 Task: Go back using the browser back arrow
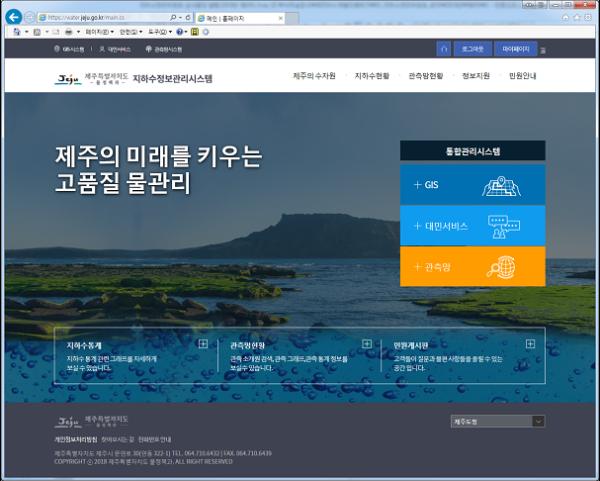[x=14, y=17]
